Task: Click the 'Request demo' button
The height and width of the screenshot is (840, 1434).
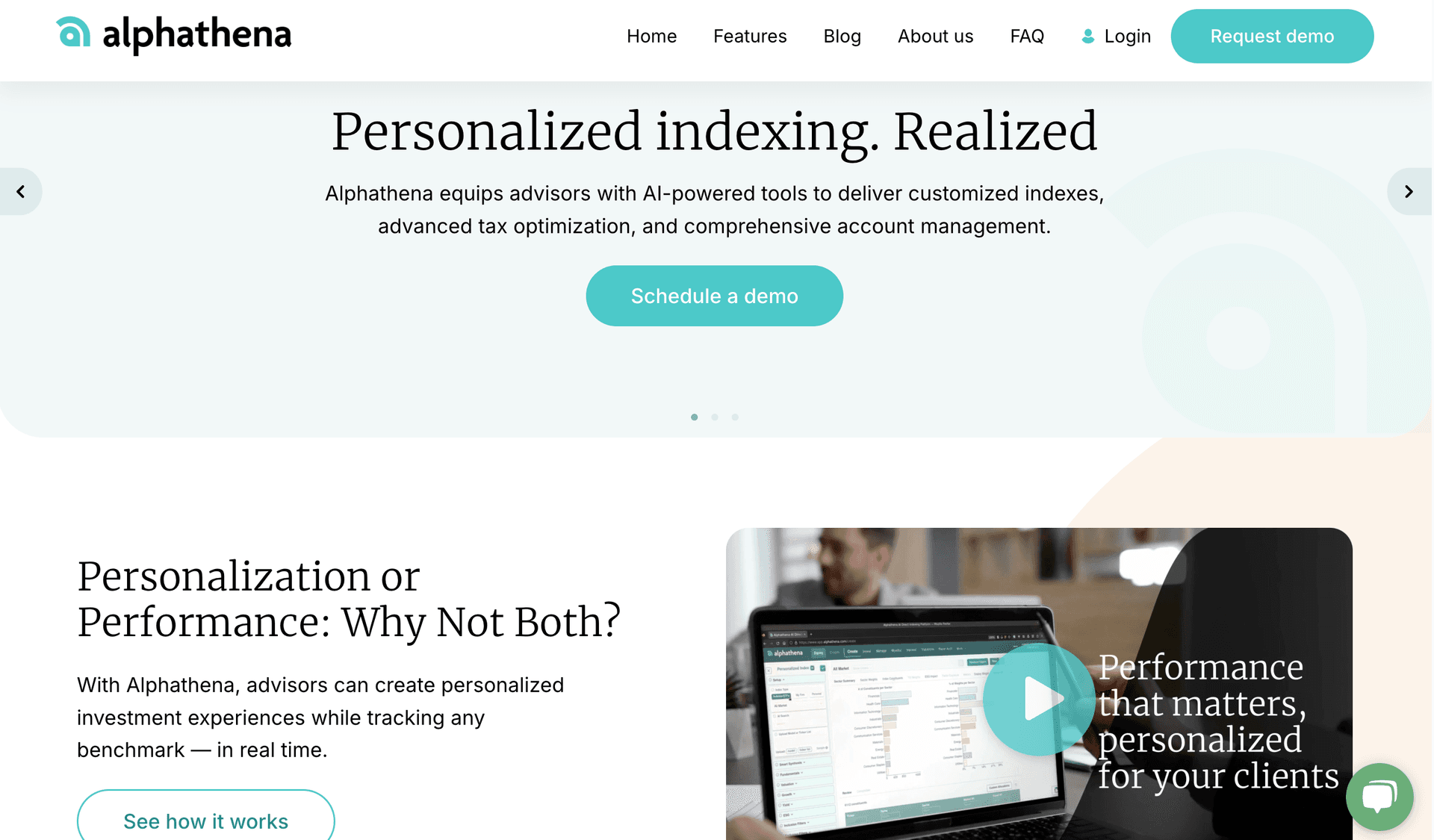Action: [1272, 36]
